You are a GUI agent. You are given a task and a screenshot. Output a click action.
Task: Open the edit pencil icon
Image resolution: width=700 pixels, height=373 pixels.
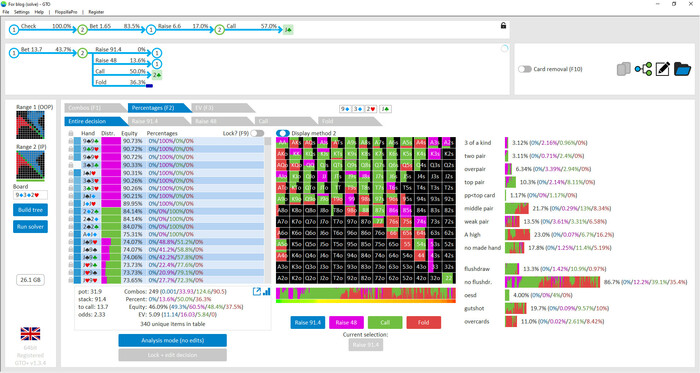(x=663, y=69)
